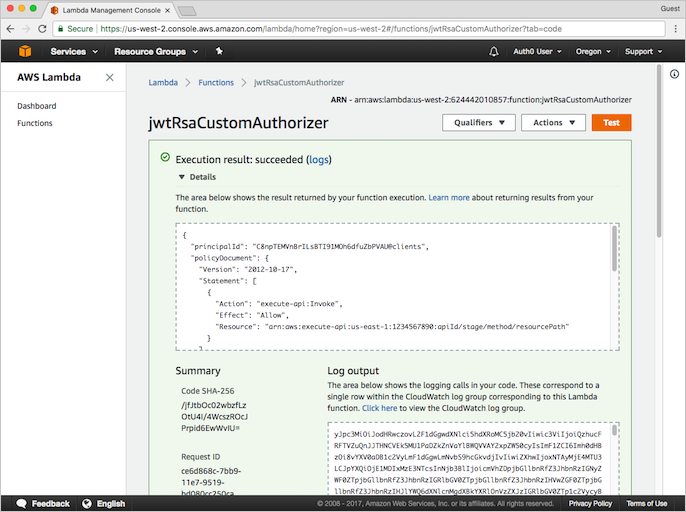The height and width of the screenshot is (512, 686).
Task: Open the browser three-dot menu
Action: pos(676,29)
